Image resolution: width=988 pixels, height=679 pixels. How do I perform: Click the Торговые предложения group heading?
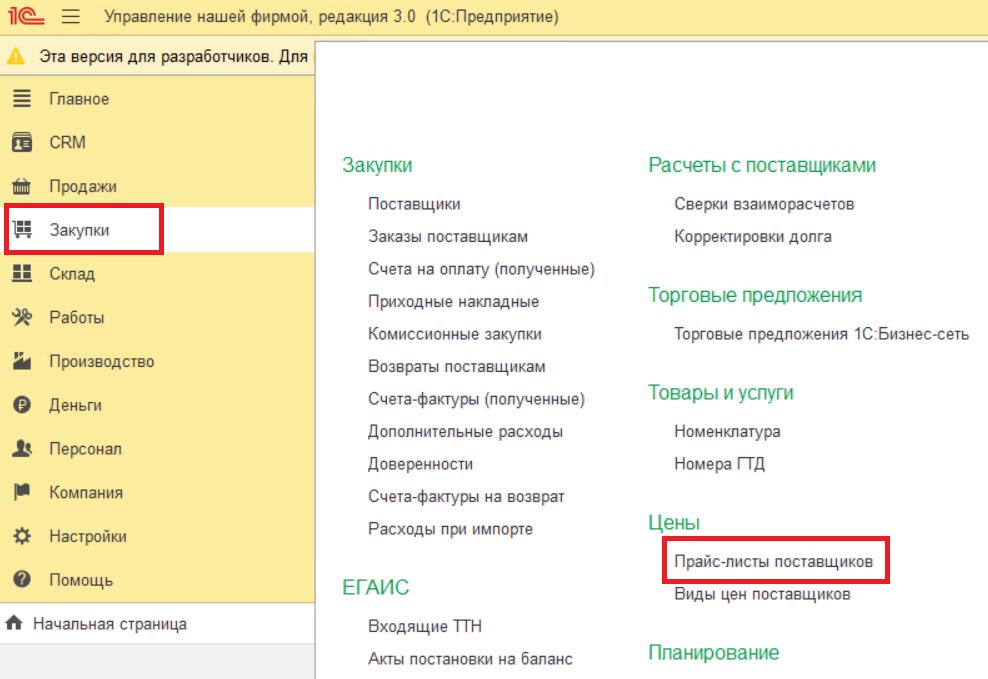click(x=755, y=295)
